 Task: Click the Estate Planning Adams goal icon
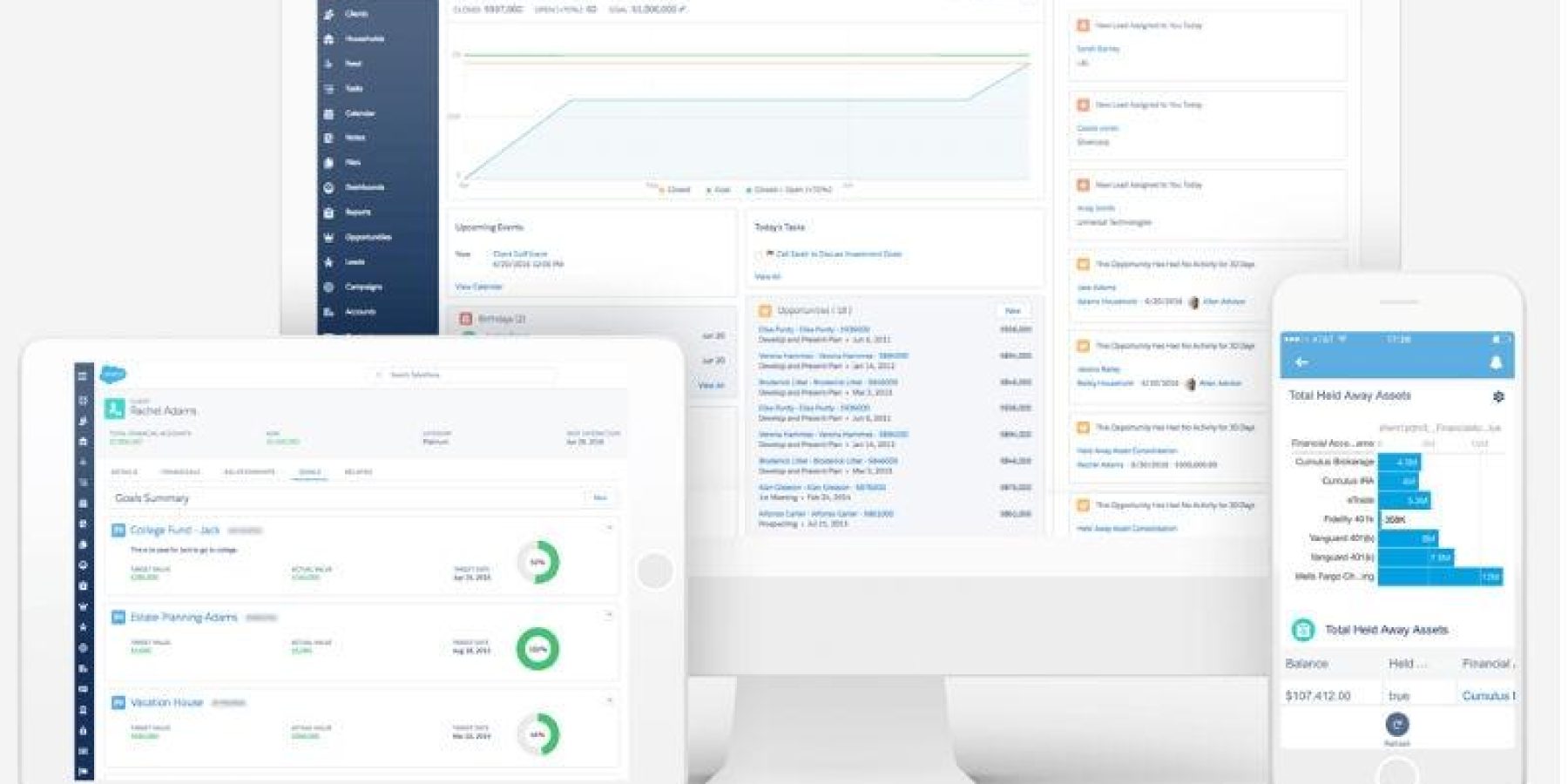118,617
